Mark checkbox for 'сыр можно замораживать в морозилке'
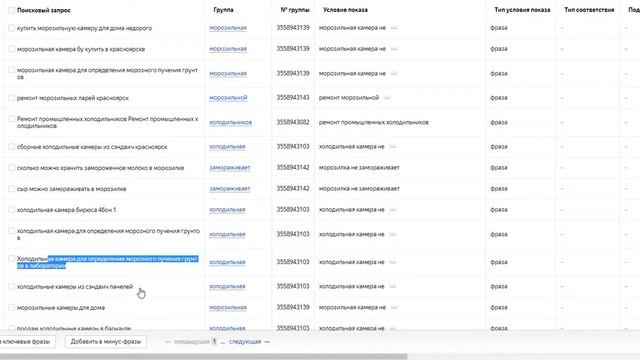The height and width of the screenshot is (360, 640). point(11,189)
